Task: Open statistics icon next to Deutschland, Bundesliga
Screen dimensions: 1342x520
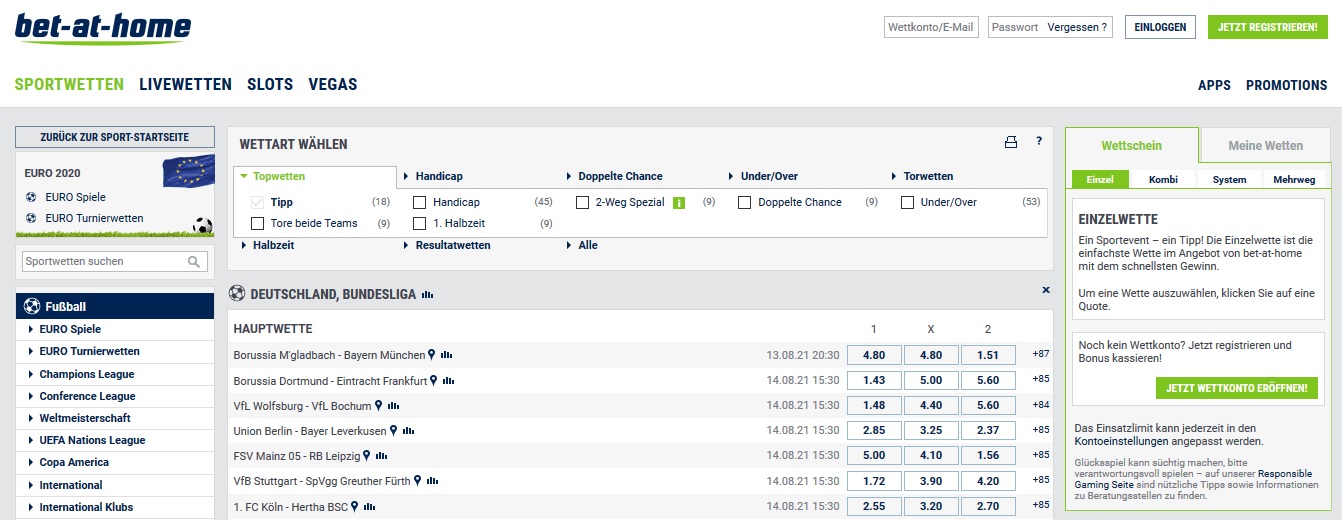Action: (427, 295)
